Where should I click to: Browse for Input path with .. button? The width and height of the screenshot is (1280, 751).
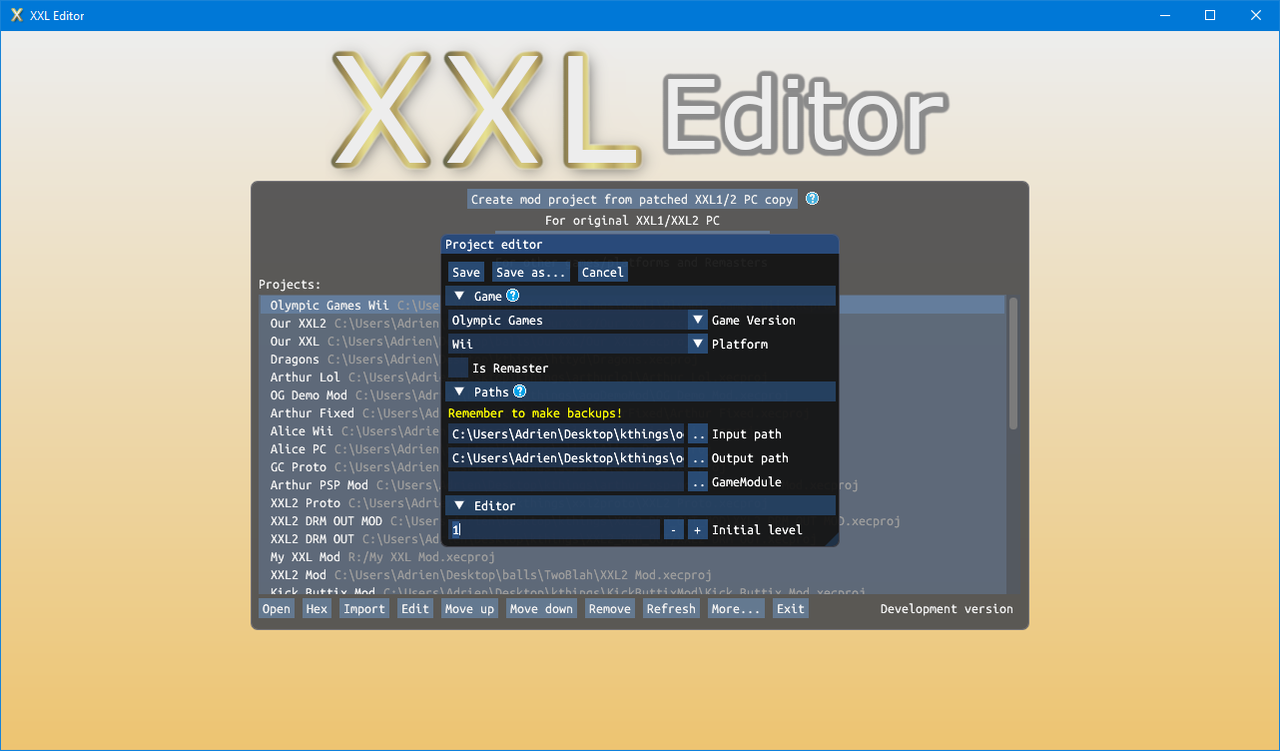pyautogui.click(x=698, y=434)
